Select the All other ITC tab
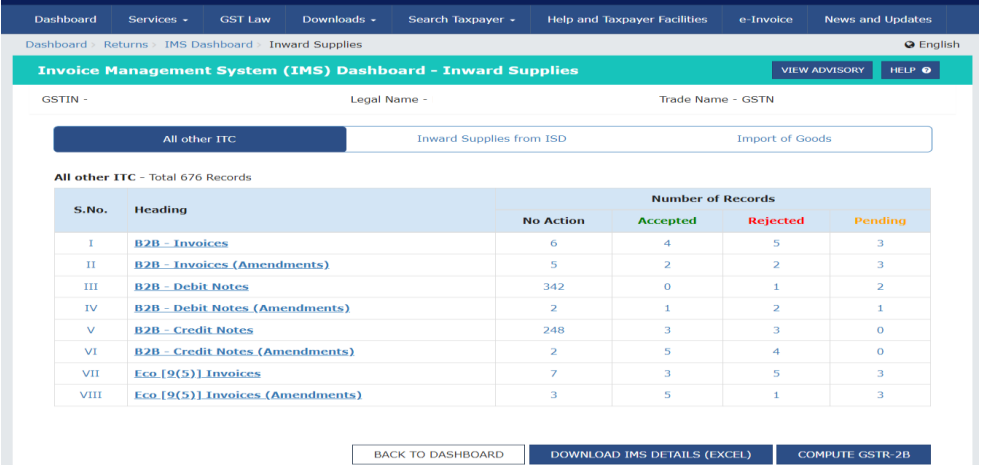The width and height of the screenshot is (981, 469). point(200,139)
